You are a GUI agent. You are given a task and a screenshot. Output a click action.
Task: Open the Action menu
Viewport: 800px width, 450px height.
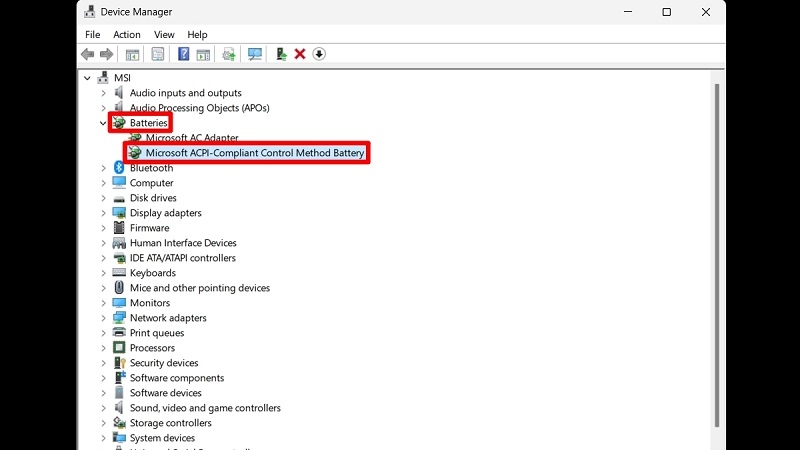click(127, 34)
